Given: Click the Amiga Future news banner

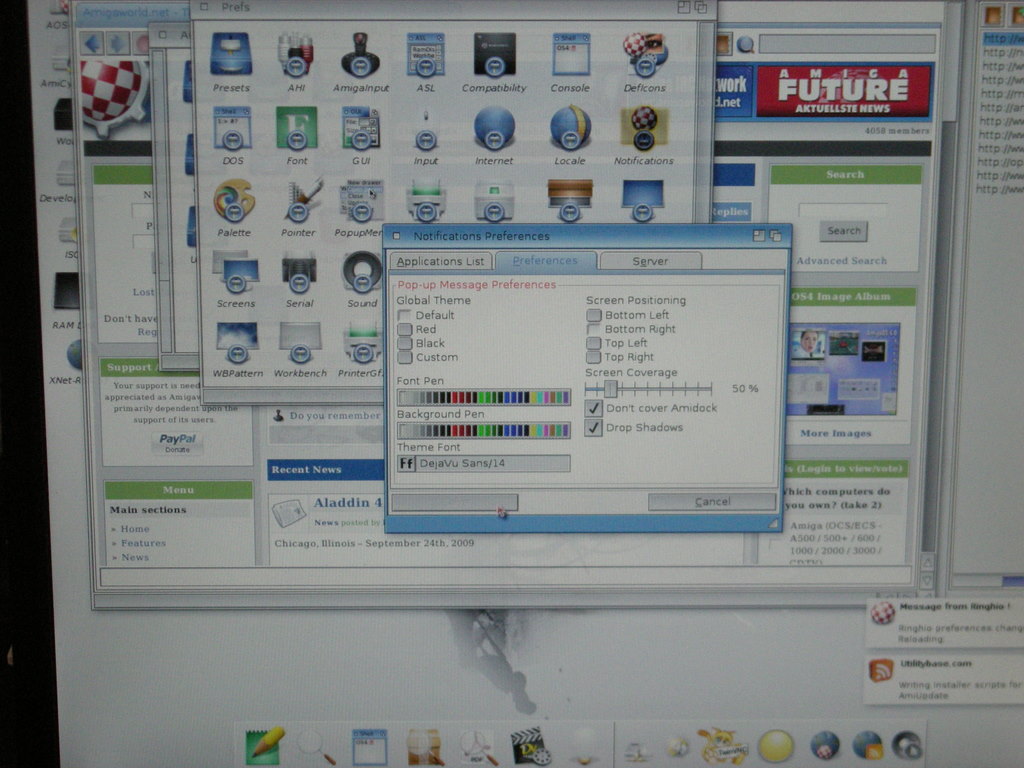Looking at the screenshot, I should click(x=843, y=91).
